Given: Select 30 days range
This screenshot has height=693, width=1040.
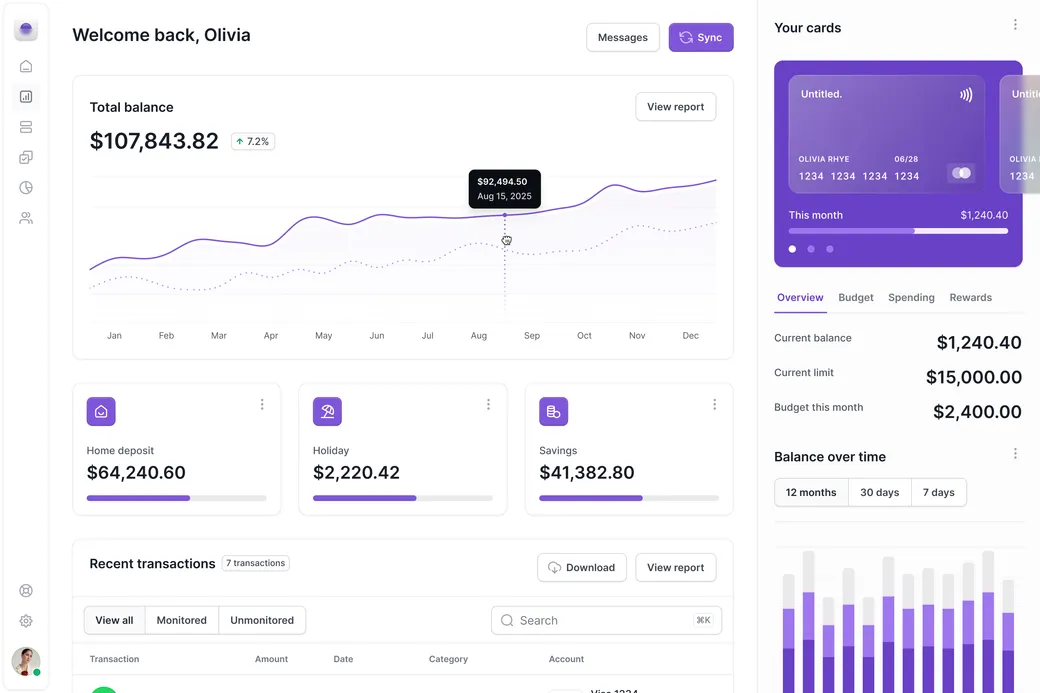Looking at the screenshot, I should coord(879,493).
